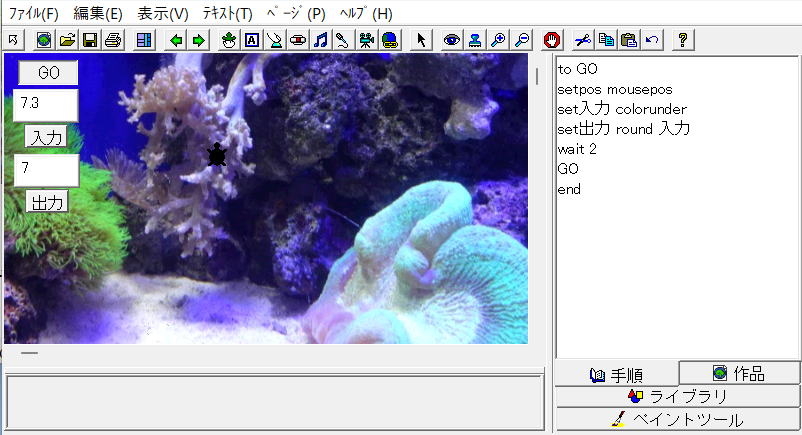Click the 'to GO' line in procedures

(x=577, y=69)
